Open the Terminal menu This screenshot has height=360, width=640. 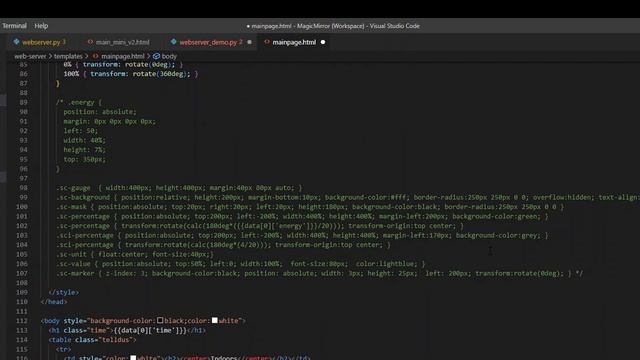click(14, 26)
